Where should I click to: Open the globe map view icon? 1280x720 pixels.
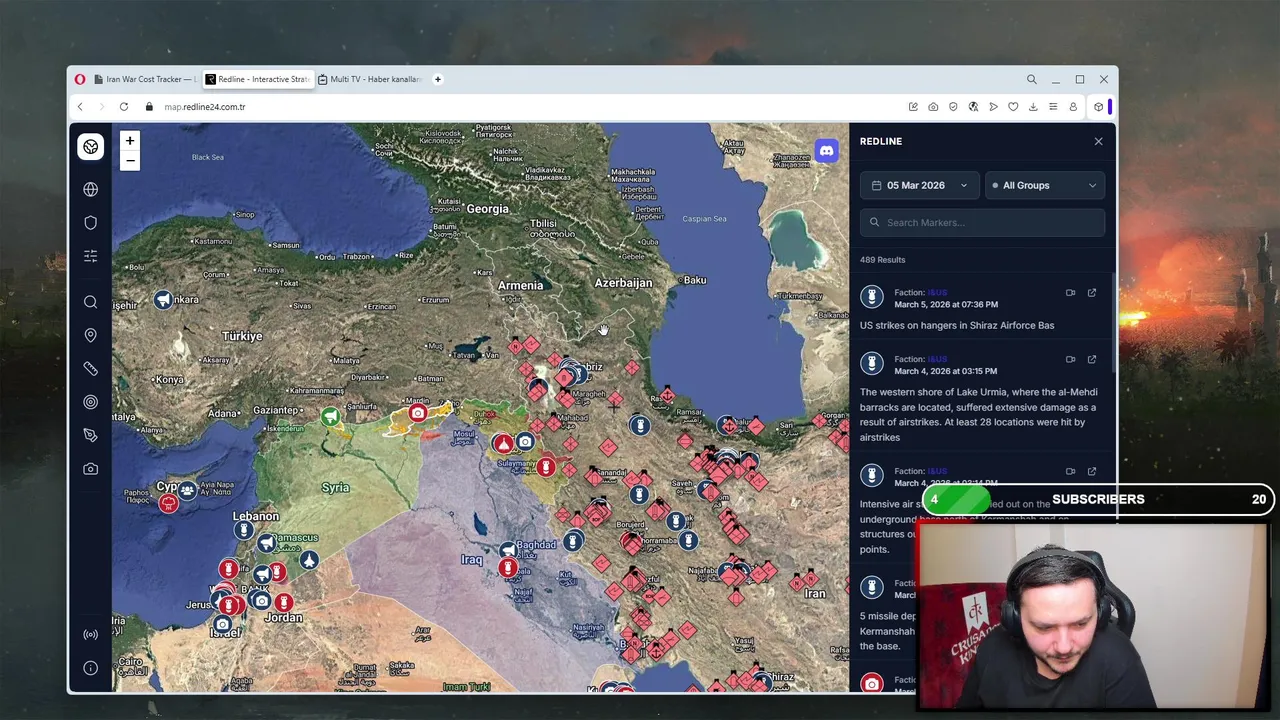point(90,189)
